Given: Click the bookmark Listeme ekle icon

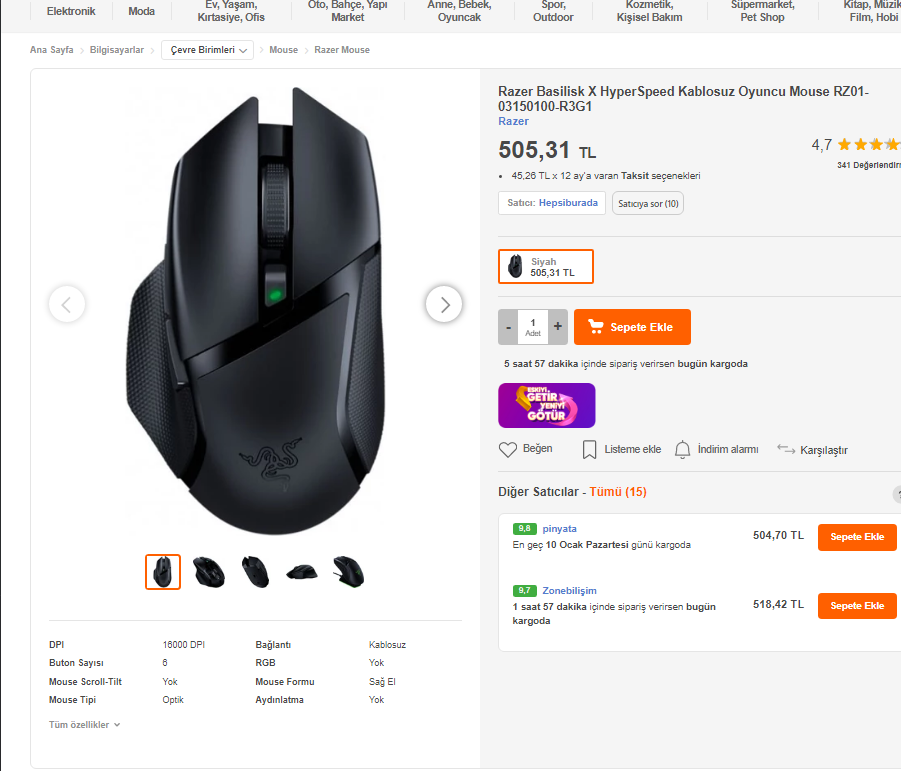Looking at the screenshot, I should tap(590, 449).
